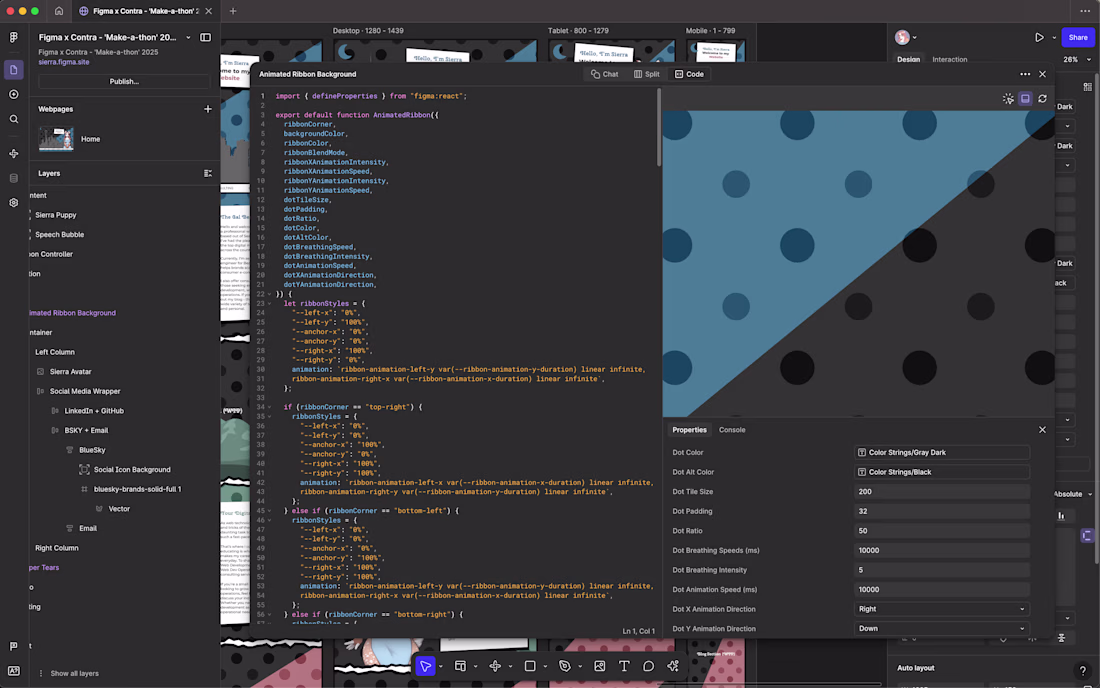Click Show all layers
Viewport: 1100px width, 688px height.
point(74,673)
